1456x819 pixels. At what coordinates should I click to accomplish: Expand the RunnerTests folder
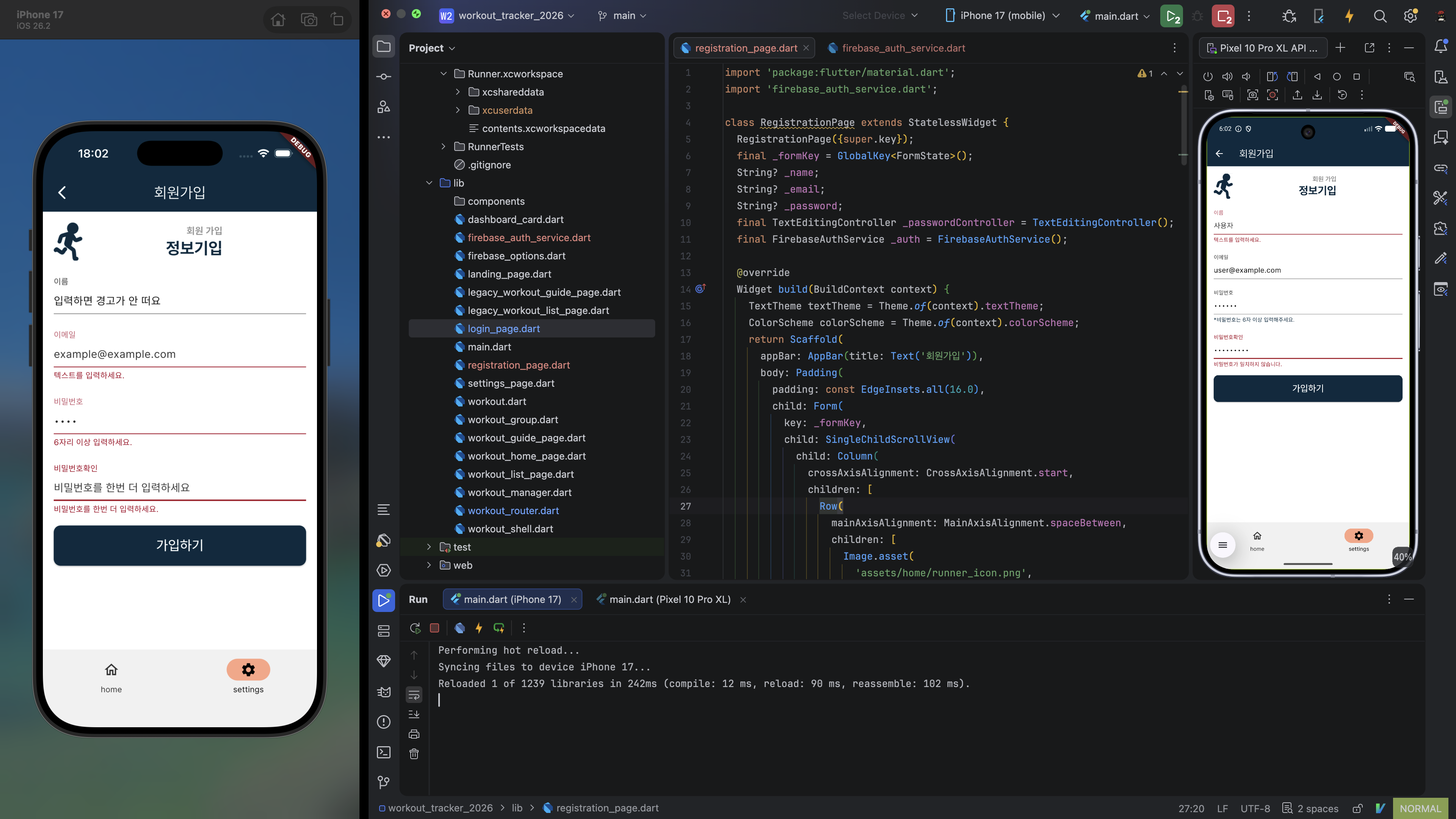pyautogui.click(x=444, y=146)
